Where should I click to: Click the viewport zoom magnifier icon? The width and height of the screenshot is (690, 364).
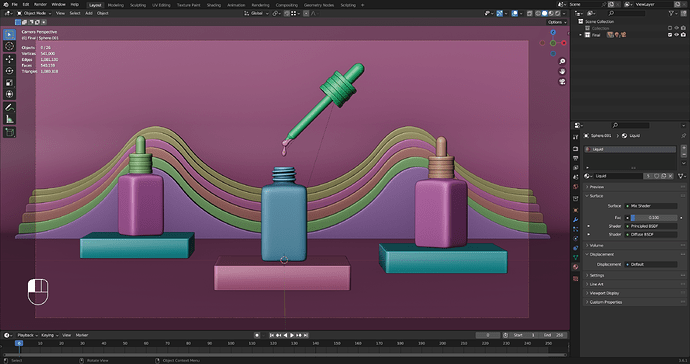[x=562, y=61]
